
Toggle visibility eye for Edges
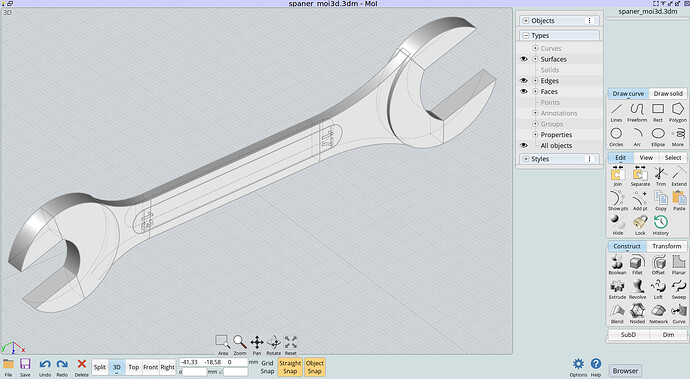[x=524, y=81]
